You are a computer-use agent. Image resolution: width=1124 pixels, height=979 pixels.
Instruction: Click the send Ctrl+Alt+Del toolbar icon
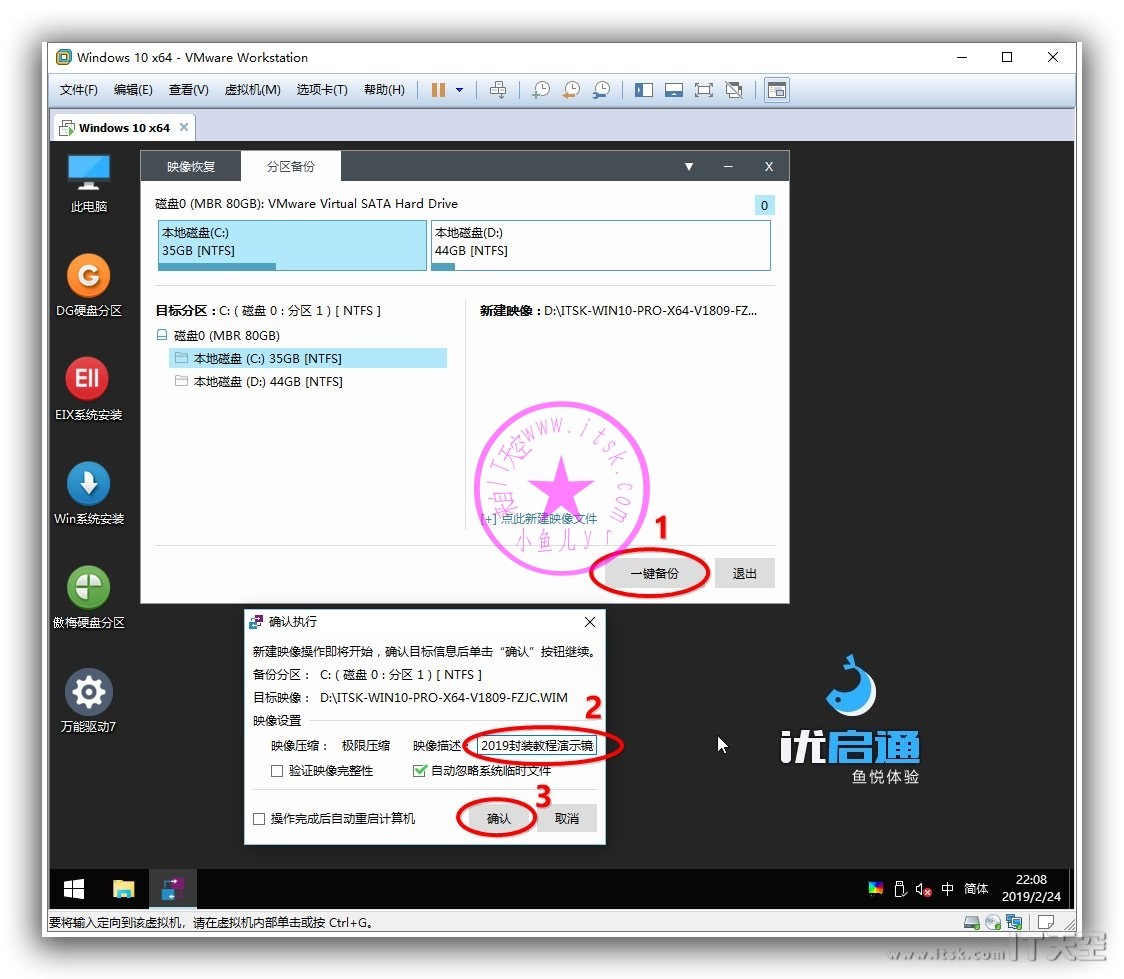click(x=497, y=90)
